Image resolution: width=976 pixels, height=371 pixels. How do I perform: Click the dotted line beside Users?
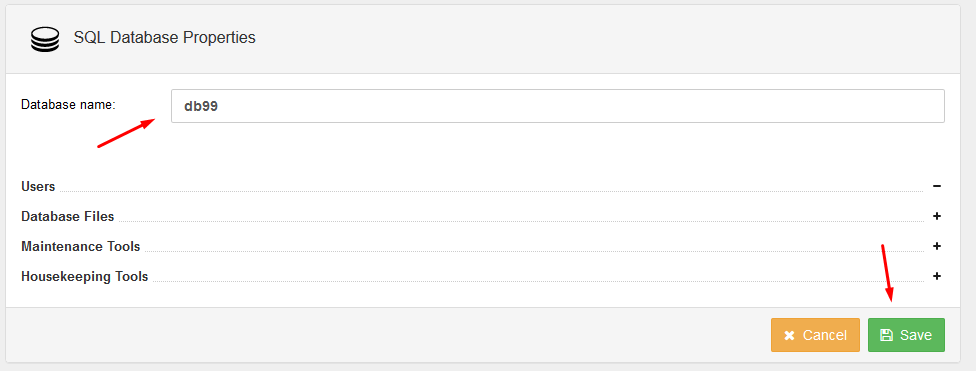pyautogui.click(x=492, y=191)
